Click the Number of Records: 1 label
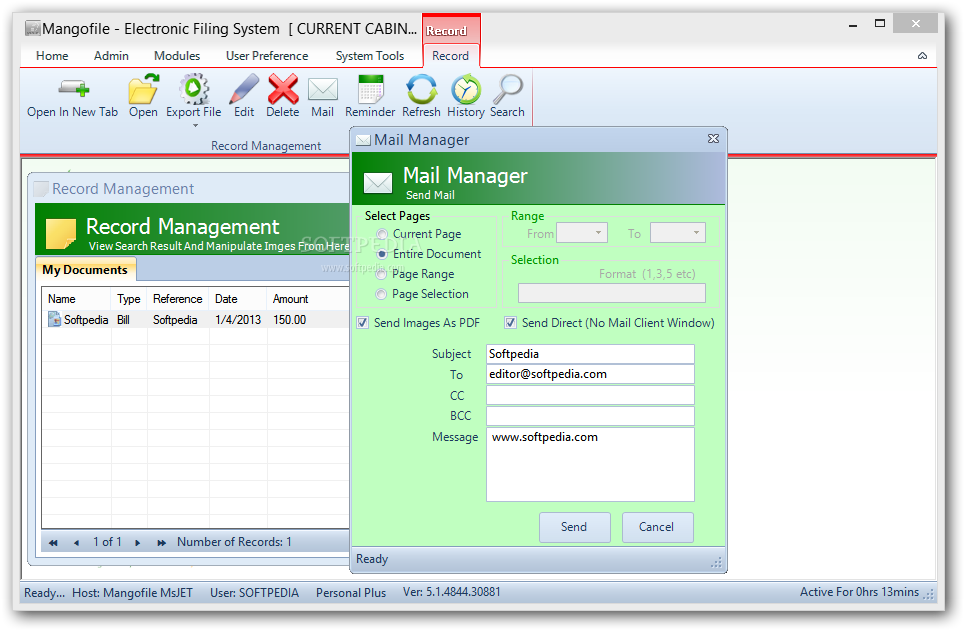The image size is (965, 631). [x=234, y=542]
